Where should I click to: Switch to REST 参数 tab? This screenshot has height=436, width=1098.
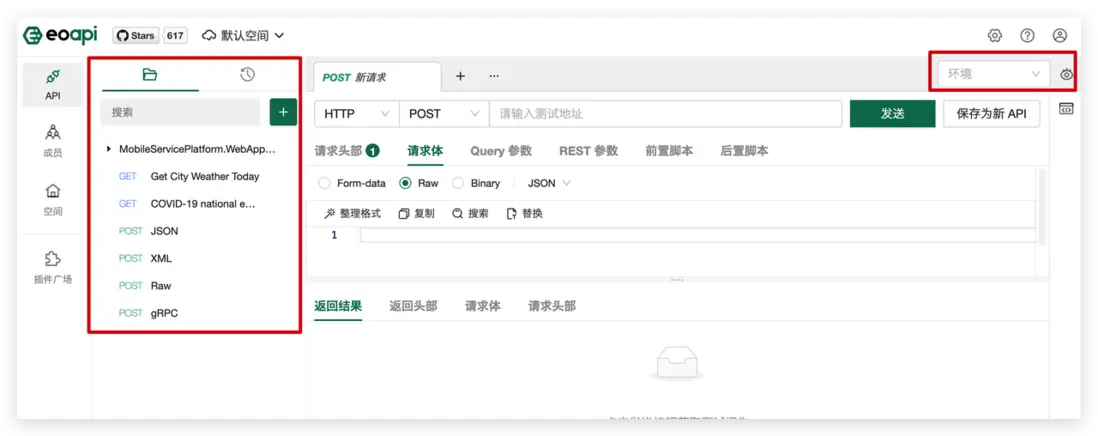coord(588,150)
